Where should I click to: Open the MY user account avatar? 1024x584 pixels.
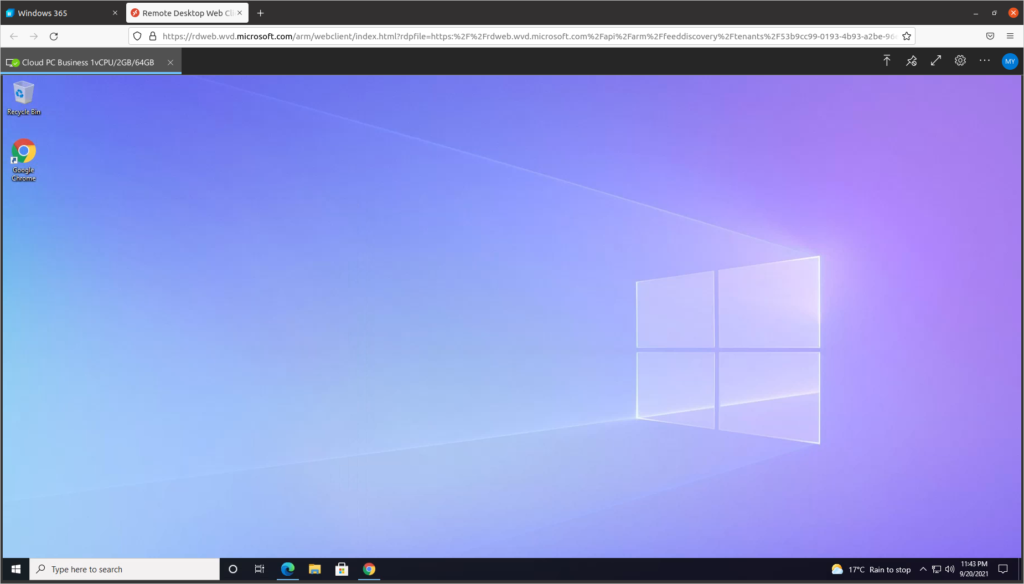pyautogui.click(x=1010, y=61)
